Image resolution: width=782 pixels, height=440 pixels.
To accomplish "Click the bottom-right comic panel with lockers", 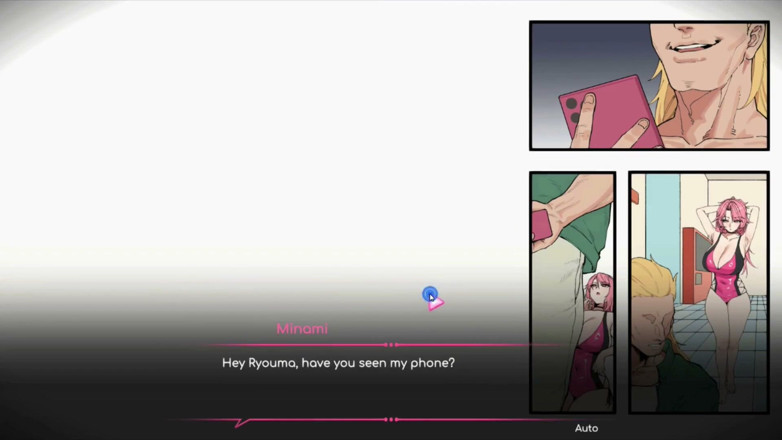I will (699, 292).
